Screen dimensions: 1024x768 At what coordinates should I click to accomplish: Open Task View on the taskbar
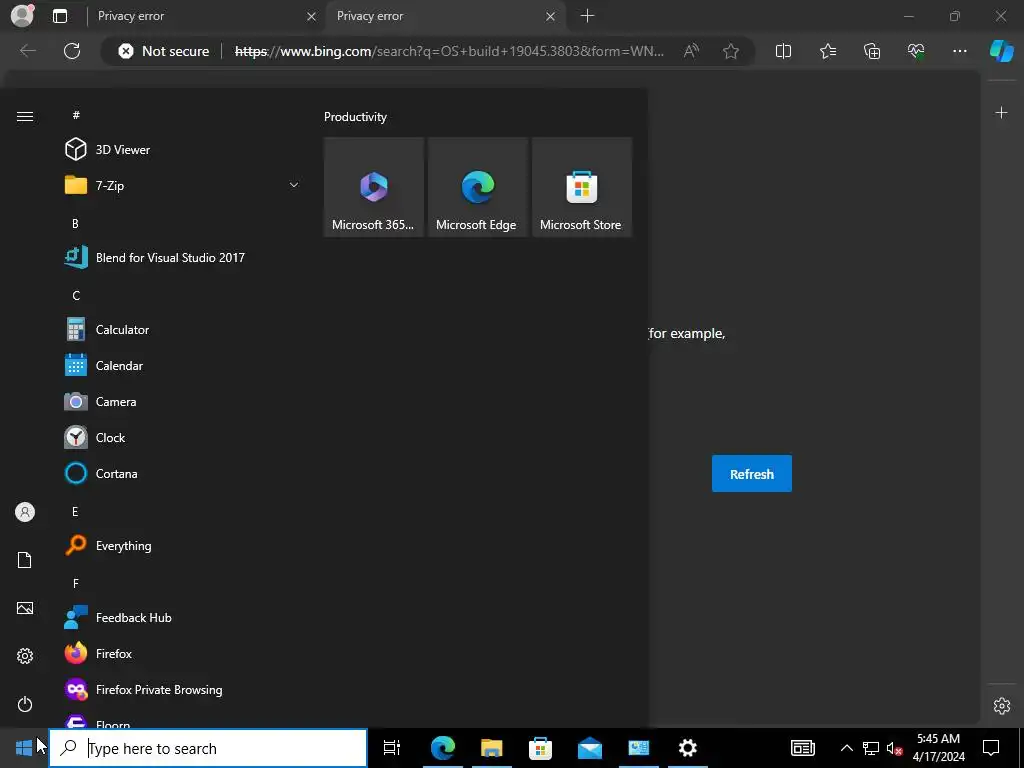click(392, 748)
